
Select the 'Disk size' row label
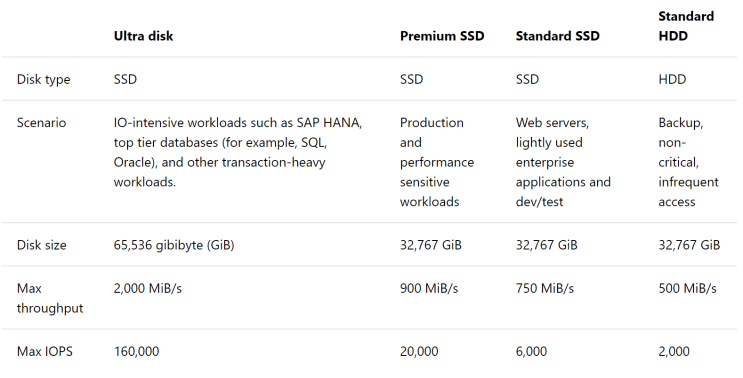tap(41, 245)
